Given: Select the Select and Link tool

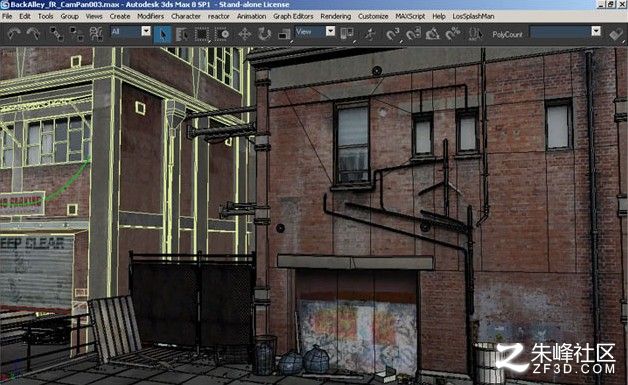Looking at the screenshot, I should click(x=56, y=34).
